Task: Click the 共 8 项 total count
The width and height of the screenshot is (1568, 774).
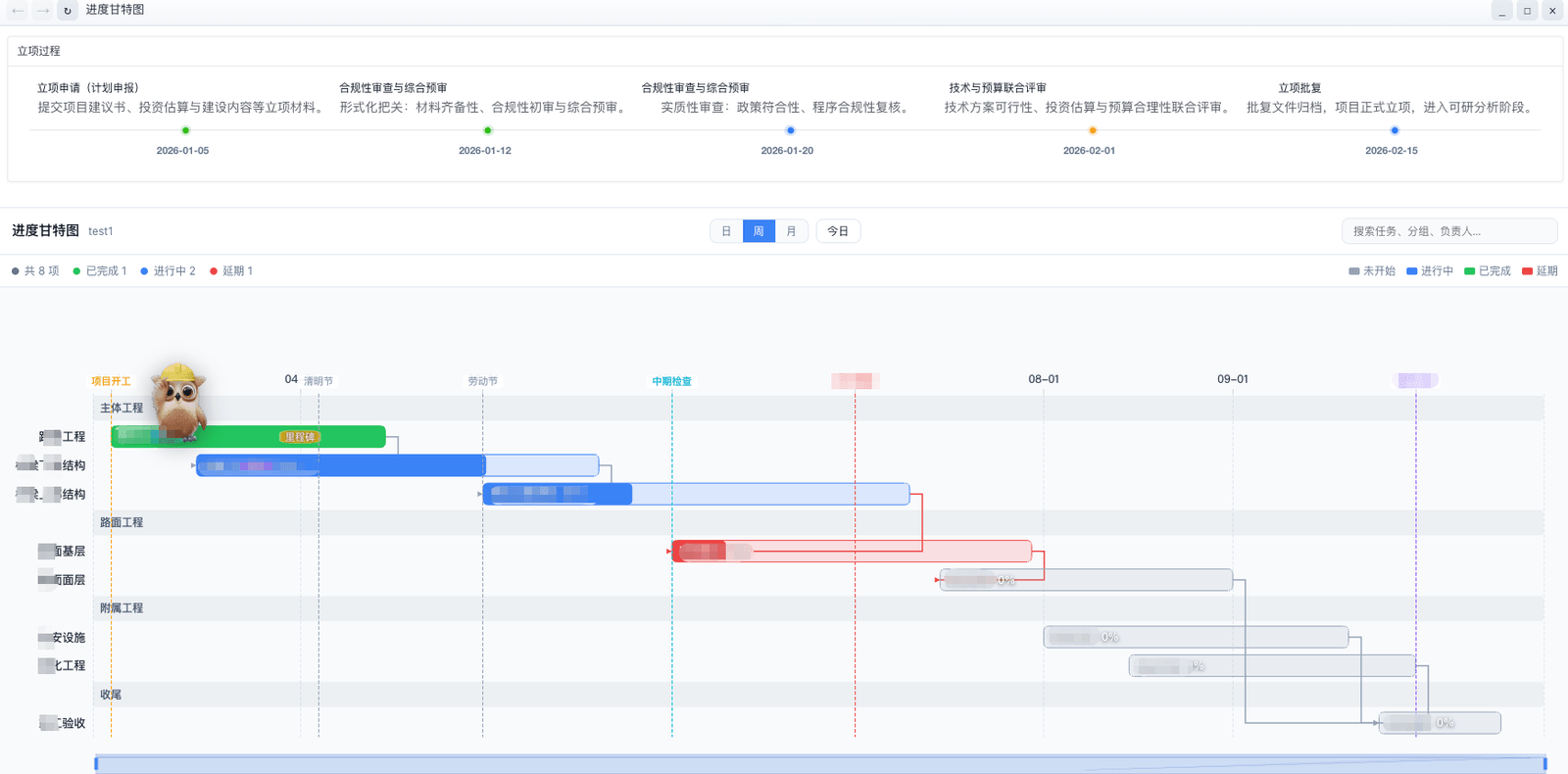Action: click(35, 271)
